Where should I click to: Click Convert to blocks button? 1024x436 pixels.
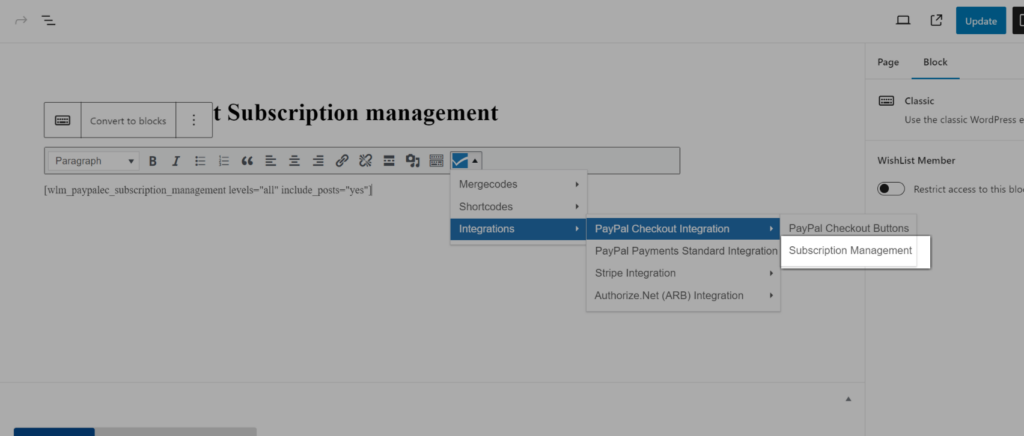[128, 121]
